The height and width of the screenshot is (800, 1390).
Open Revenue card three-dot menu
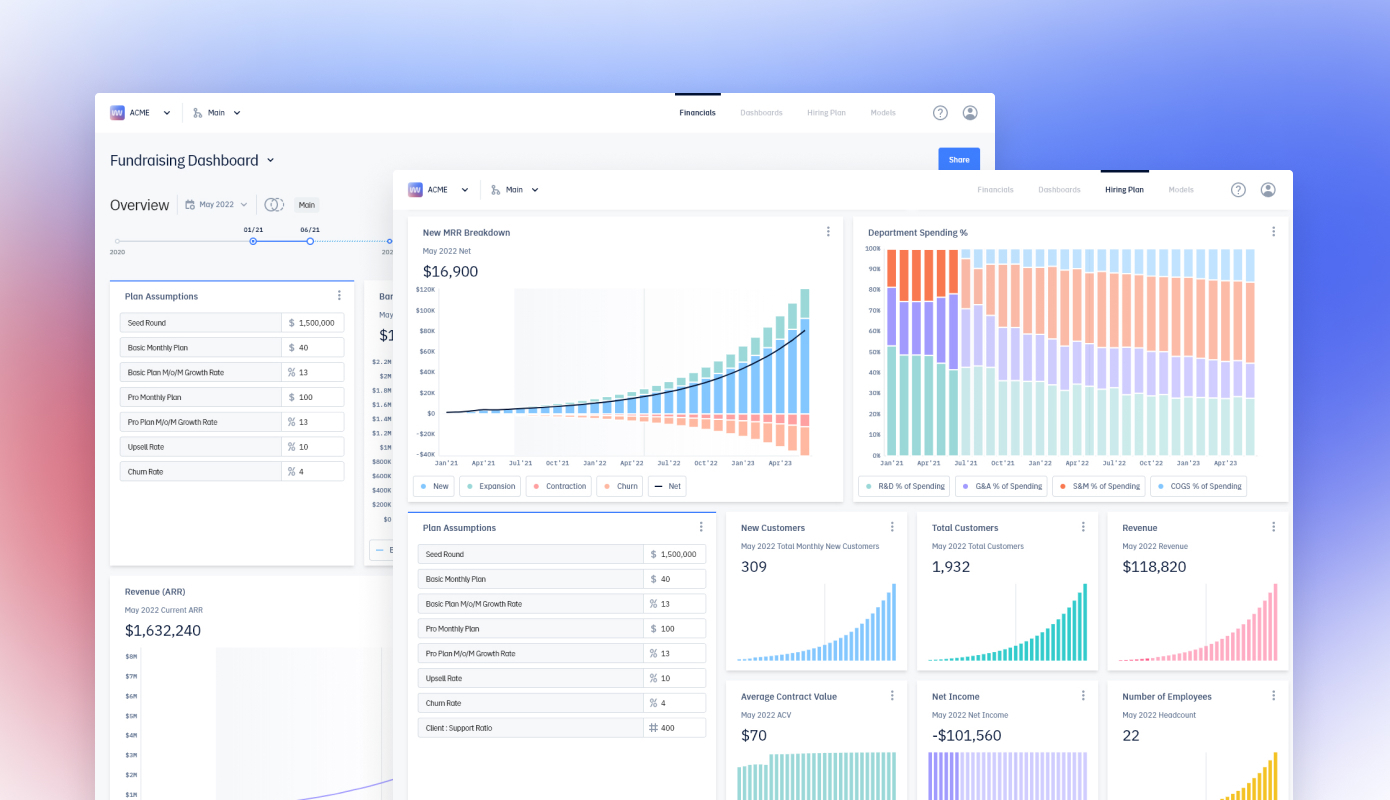click(x=1274, y=527)
